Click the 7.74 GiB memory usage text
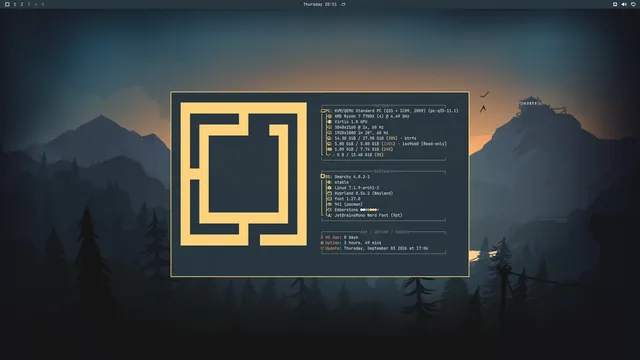This screenshot has width=640, height=360. [x=364, y=149]
